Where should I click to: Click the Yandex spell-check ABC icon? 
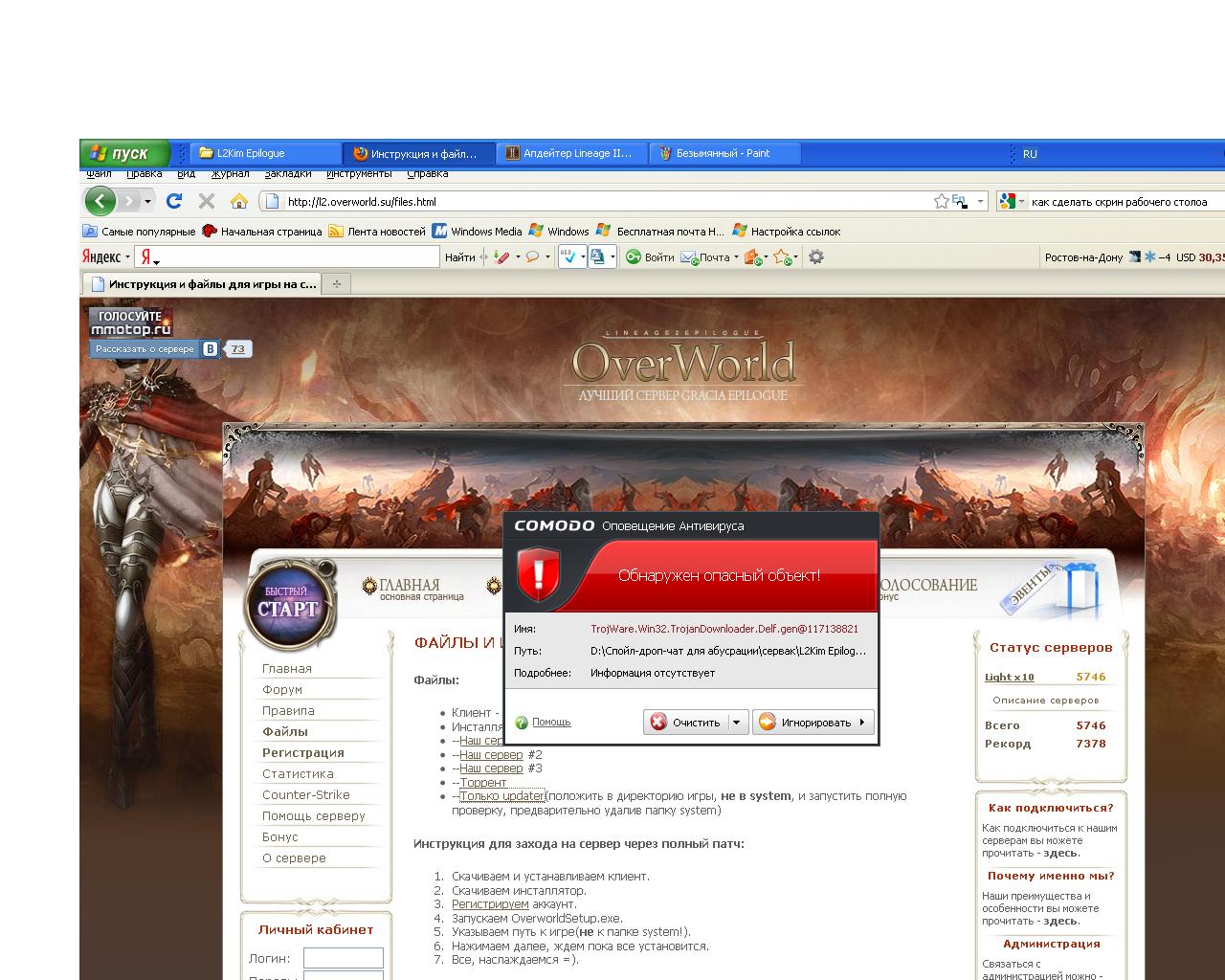568,256
